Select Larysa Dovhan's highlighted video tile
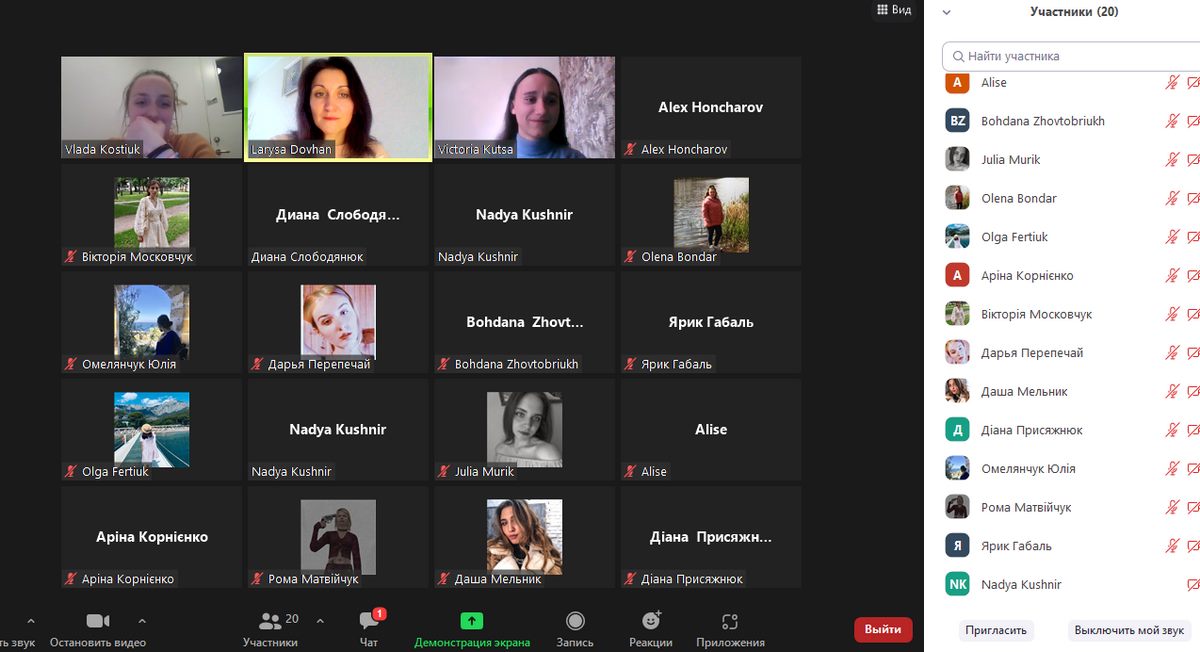The image size is (1200, 652). tap(339, 106)
